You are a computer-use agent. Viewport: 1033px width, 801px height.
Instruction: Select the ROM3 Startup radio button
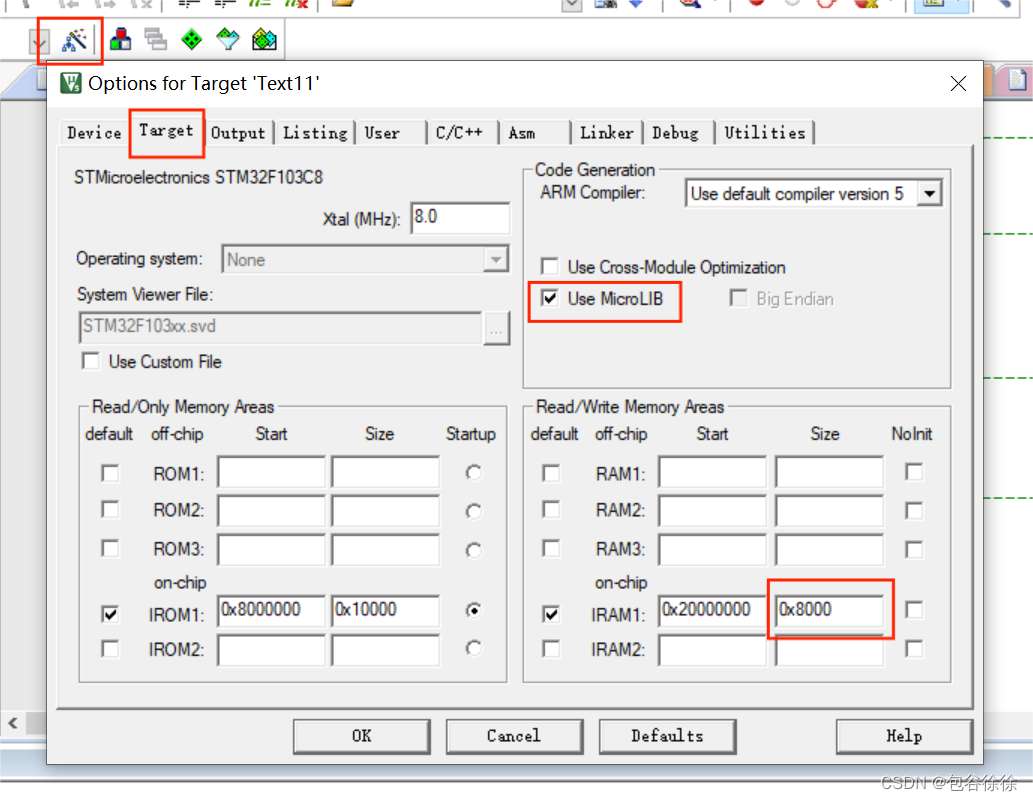point(473,549)
